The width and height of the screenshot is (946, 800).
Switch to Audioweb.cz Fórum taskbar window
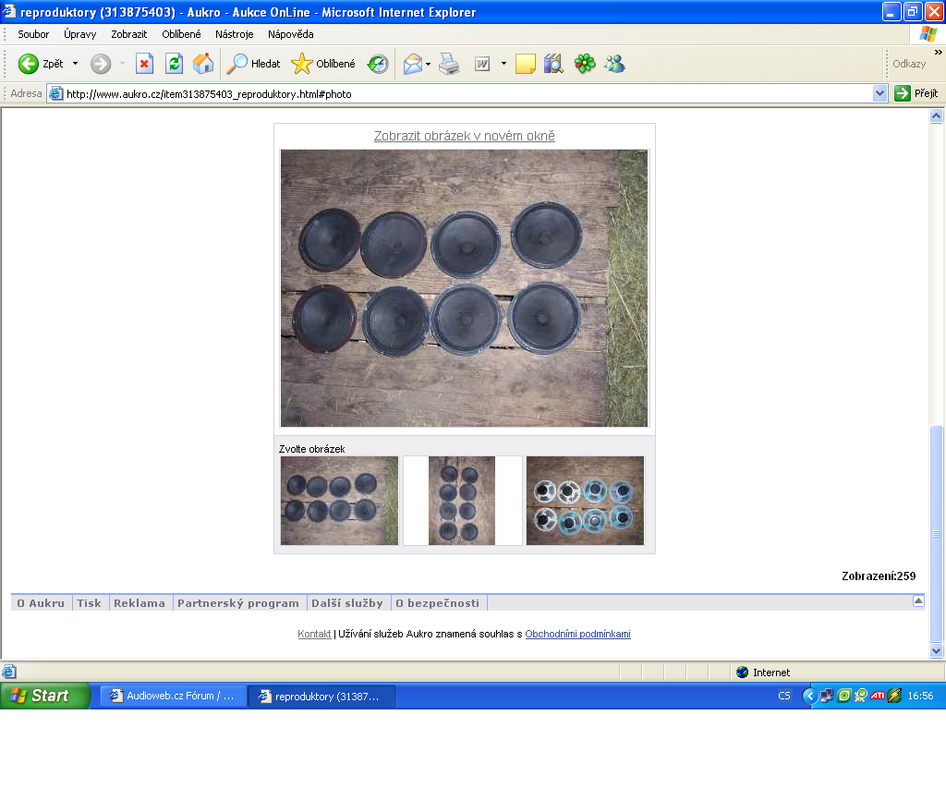173,696
